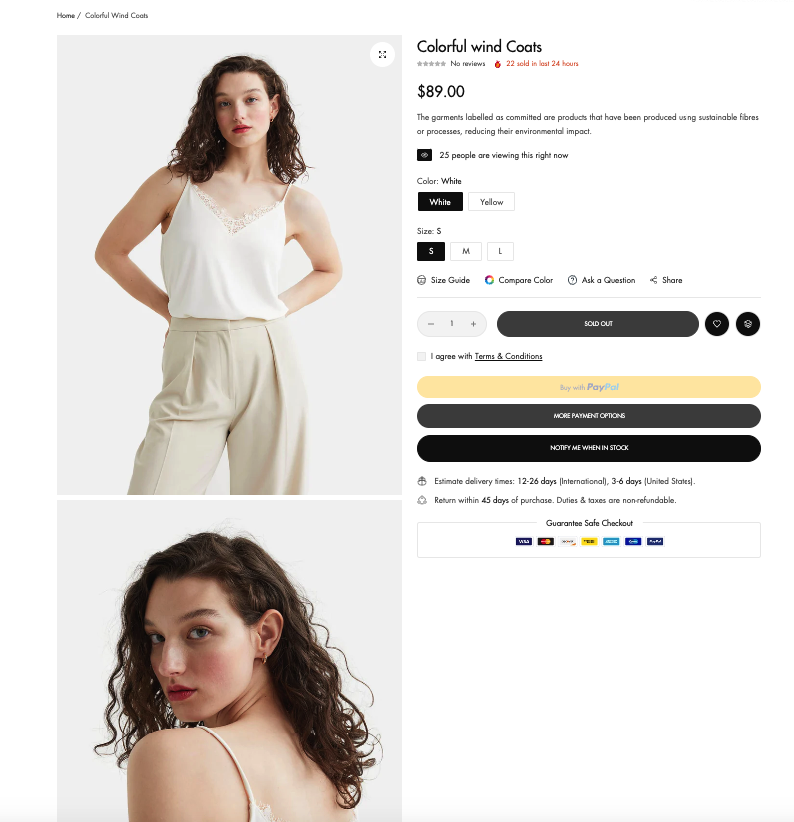Select the White color option
The height and width of the screenshot is (822, 794).
[x=440, y=202]
